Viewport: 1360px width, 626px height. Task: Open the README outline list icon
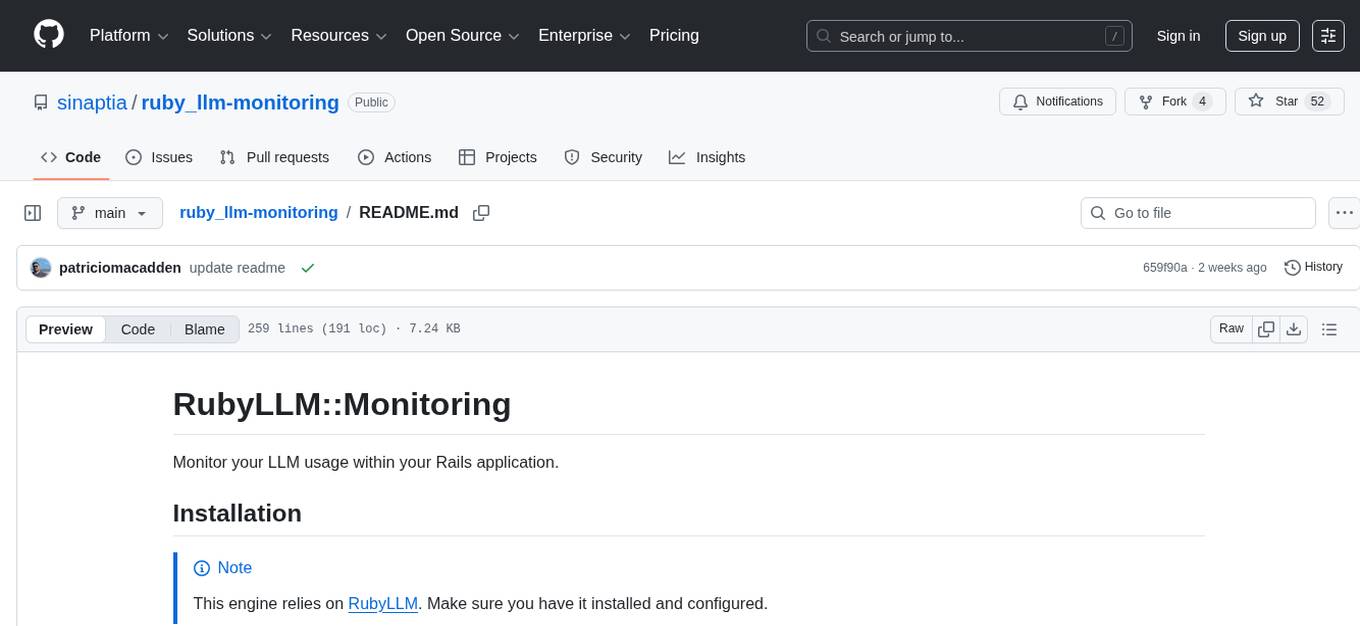click(1329, 328)
